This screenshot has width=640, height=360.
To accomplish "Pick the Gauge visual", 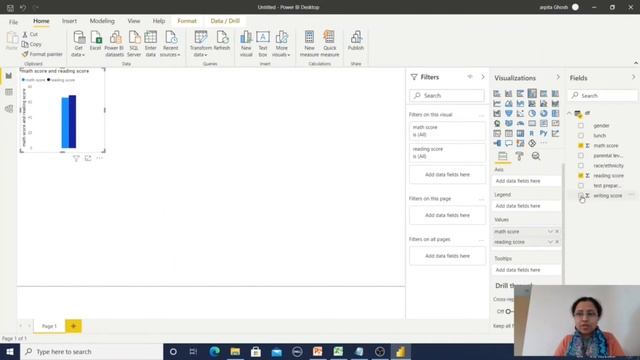I will (520, 123).
